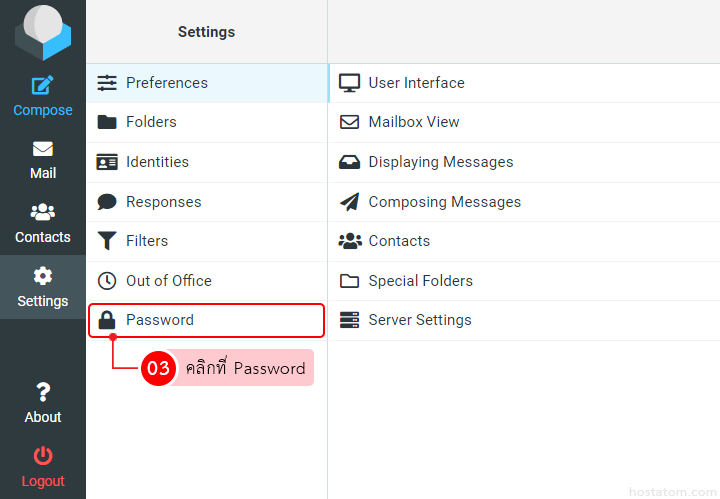Open Displaying Messages preferences

pyautogui.click(x=440, y=162)
